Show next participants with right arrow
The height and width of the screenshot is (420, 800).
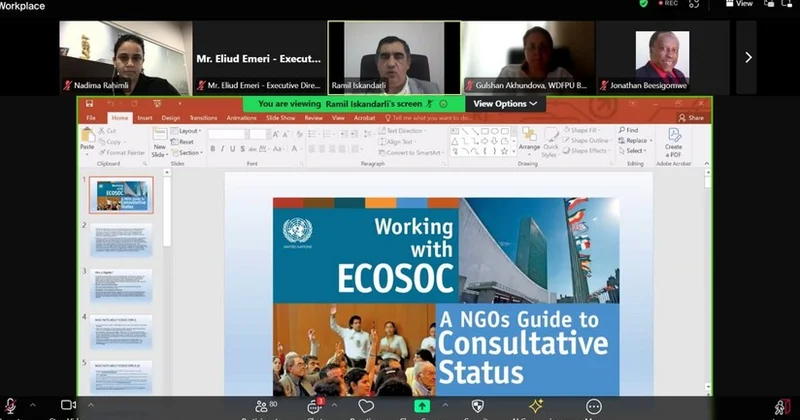coord(748,57)
